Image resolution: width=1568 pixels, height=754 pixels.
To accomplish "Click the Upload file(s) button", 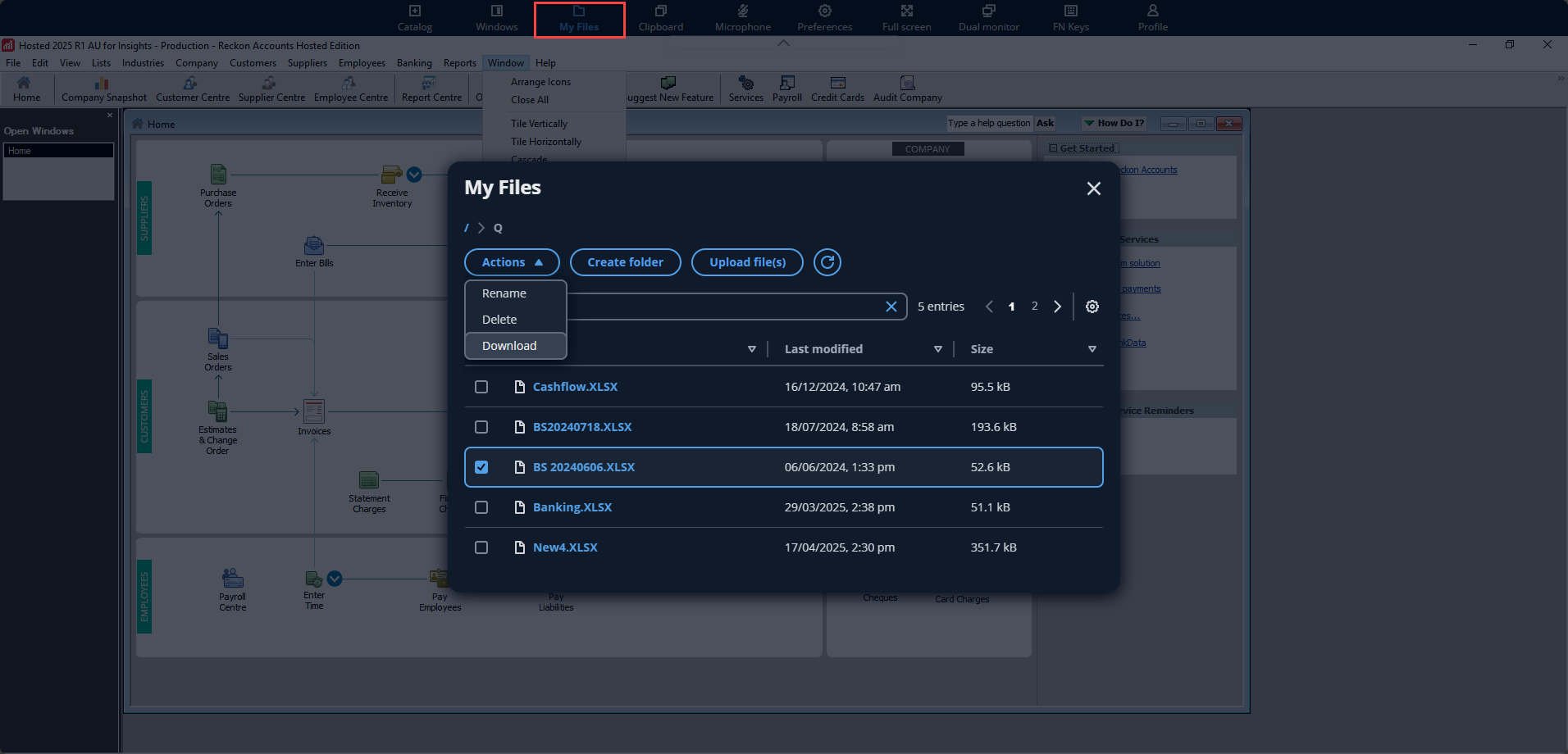I will point(747,262).
